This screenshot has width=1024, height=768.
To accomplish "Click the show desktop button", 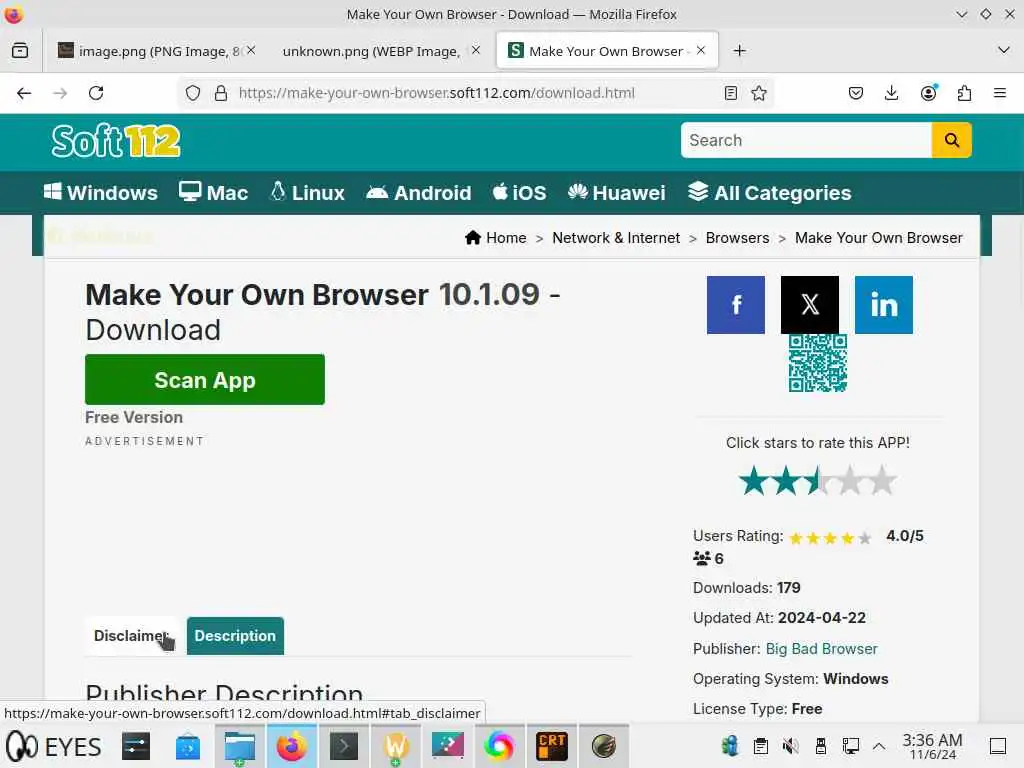I will pos(997,746).
